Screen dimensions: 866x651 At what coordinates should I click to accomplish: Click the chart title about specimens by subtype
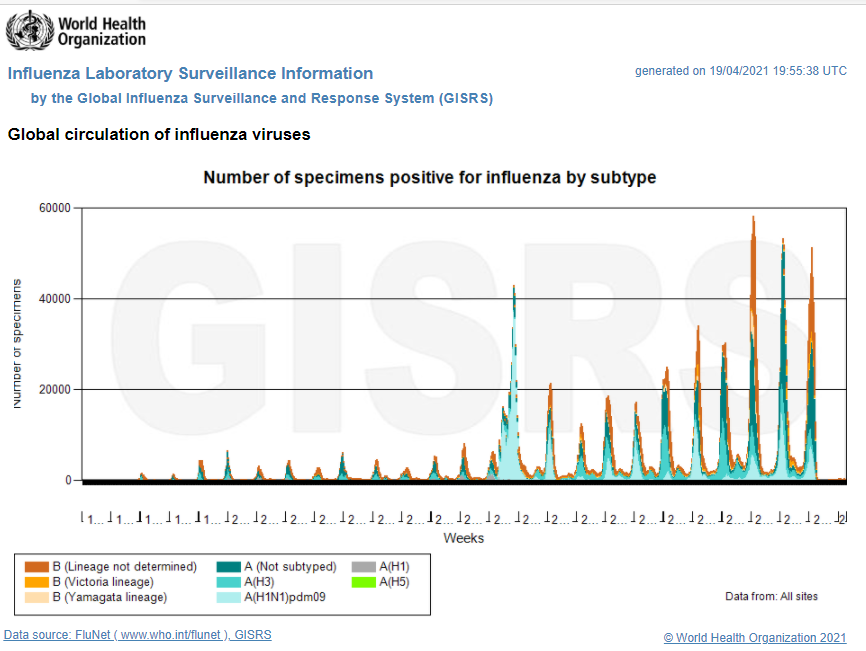pyautogui.click(x=430, y=178)
